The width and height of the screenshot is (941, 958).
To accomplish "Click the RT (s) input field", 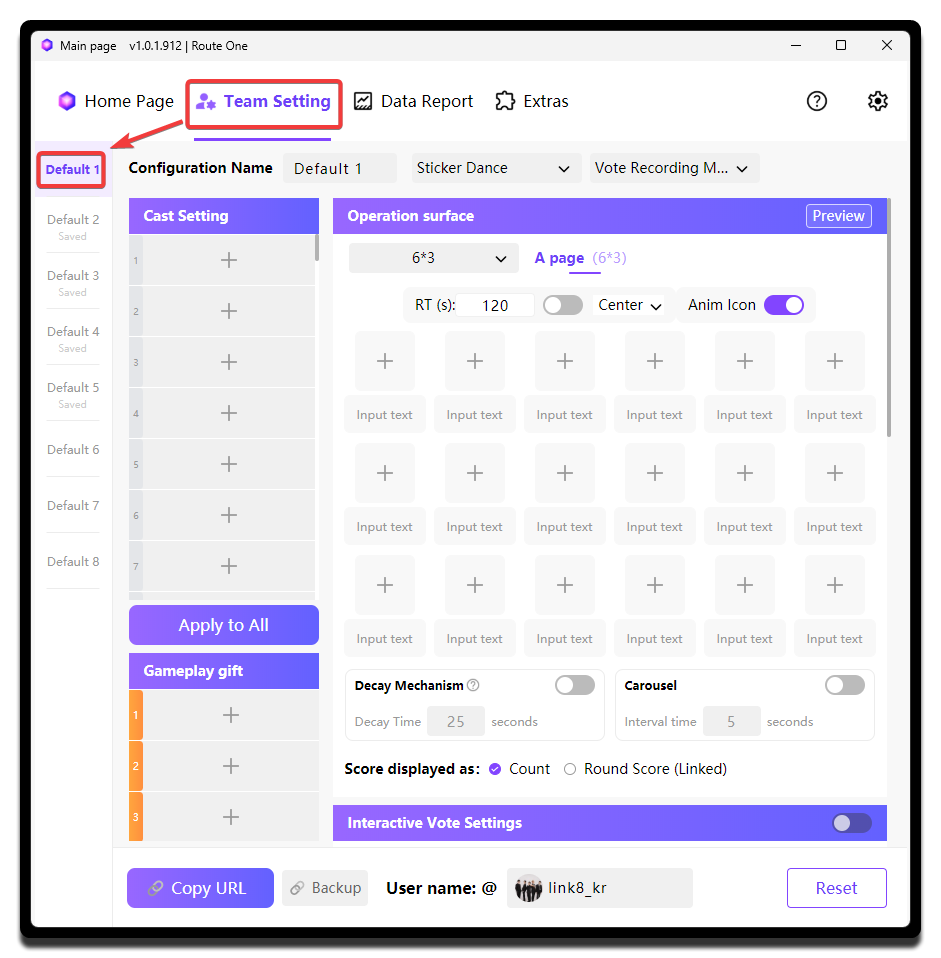I will click(496, 305).
